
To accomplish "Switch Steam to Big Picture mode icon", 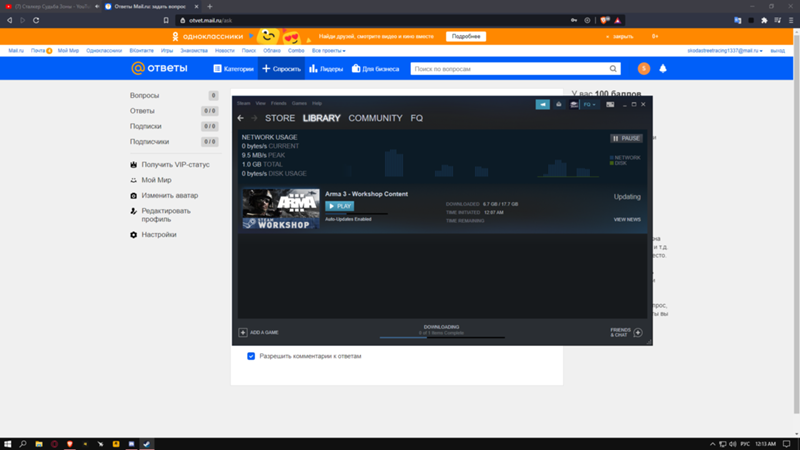I will (610, 104).
